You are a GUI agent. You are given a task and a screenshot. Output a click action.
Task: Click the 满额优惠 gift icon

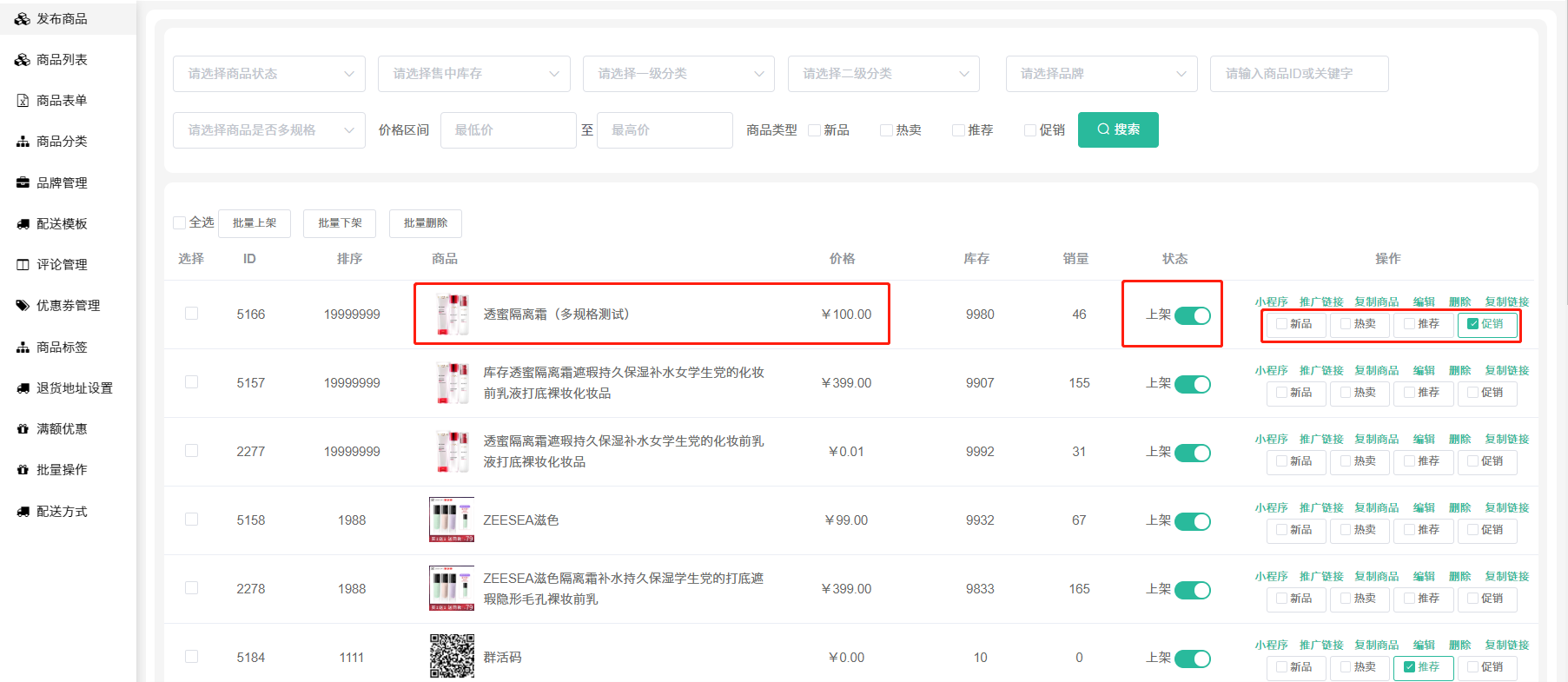coord(23,429)
